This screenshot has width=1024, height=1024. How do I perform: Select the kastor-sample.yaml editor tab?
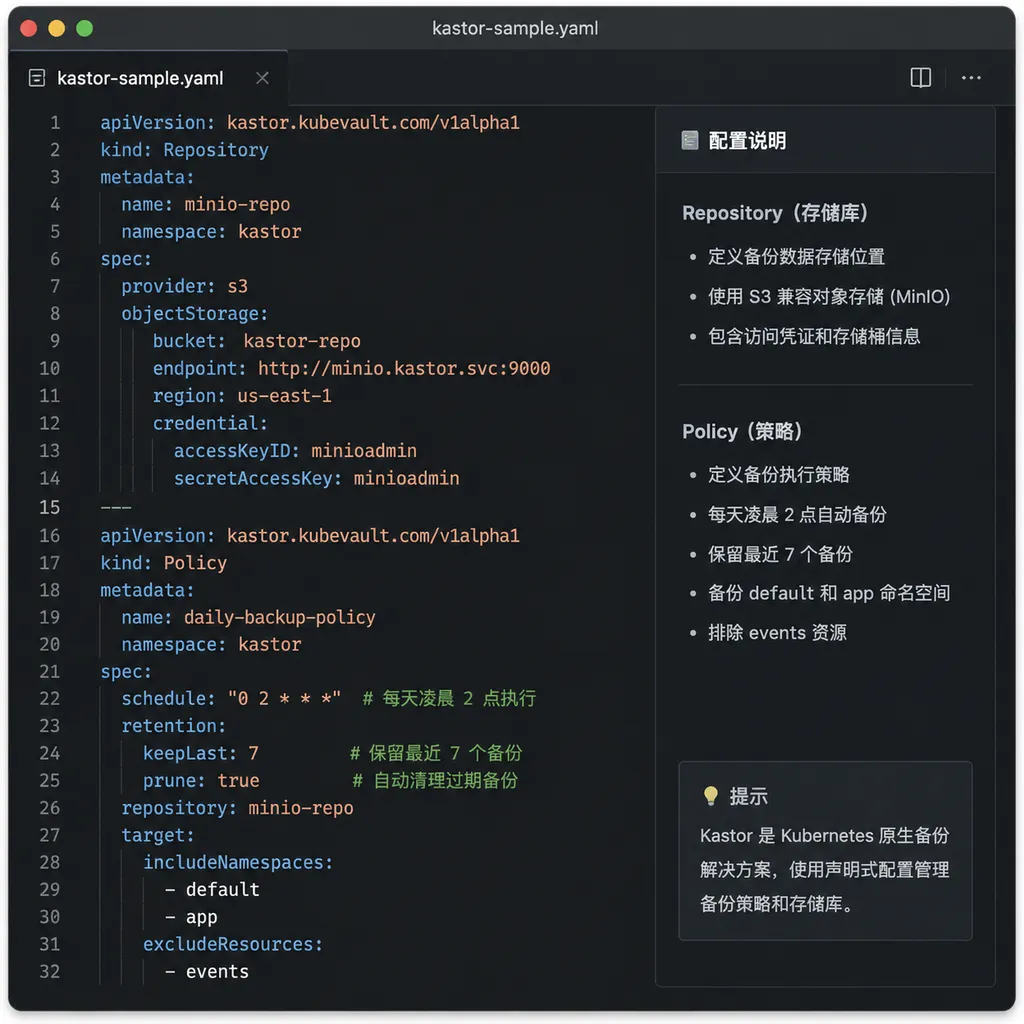(x=148, y=78)
